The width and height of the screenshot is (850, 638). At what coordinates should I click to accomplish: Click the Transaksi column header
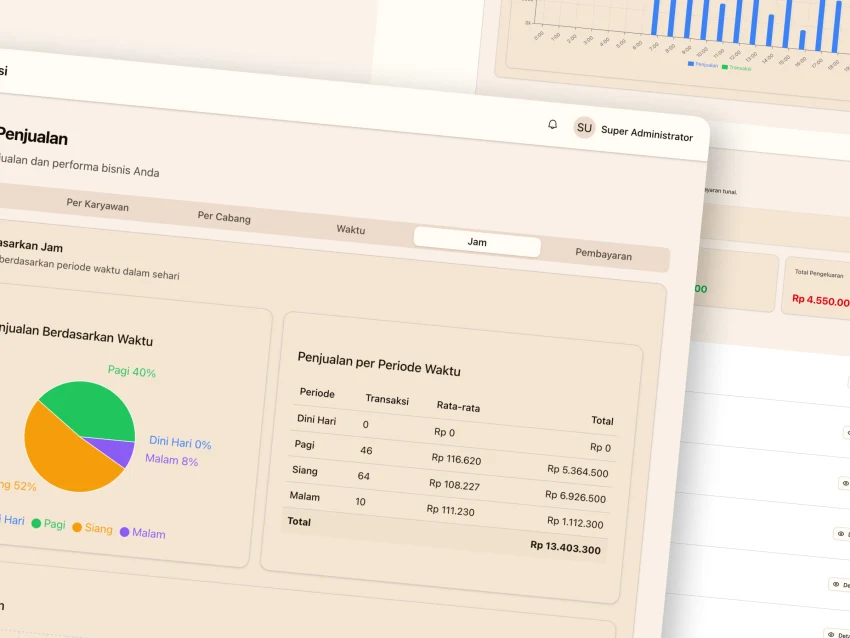[x=387, y=399]
